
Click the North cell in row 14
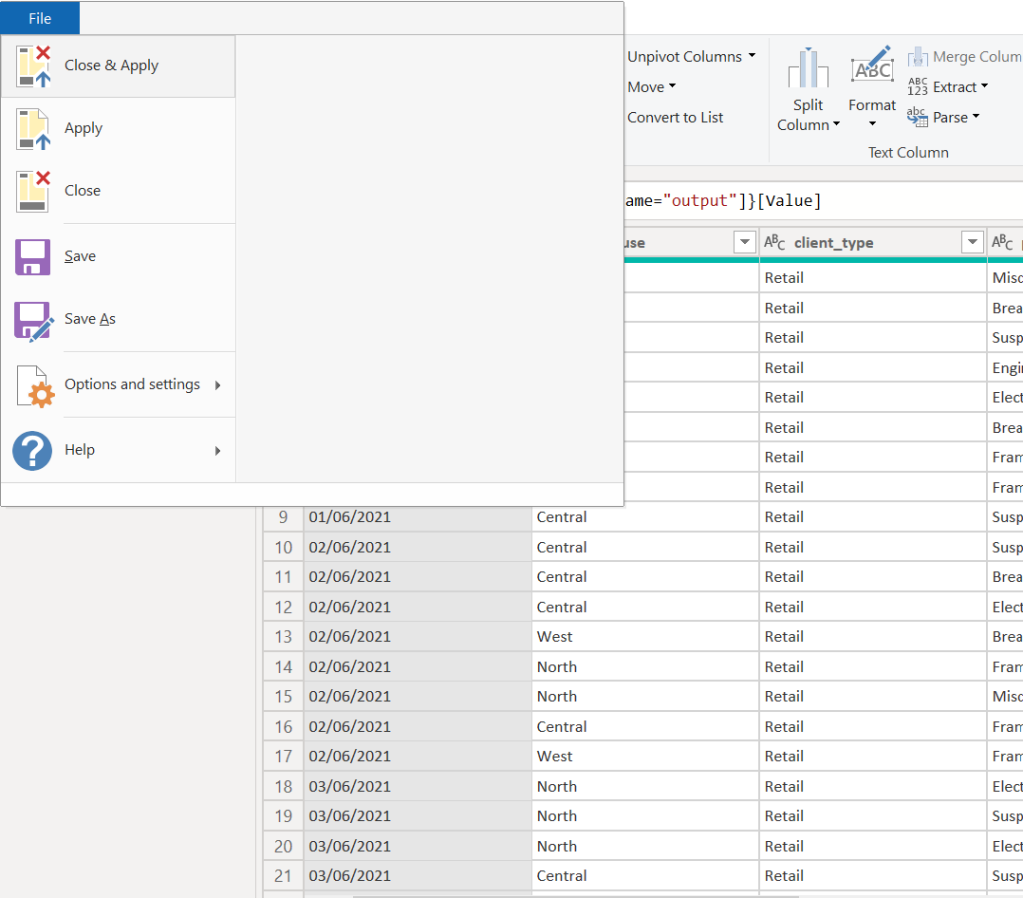coord(645,666)
